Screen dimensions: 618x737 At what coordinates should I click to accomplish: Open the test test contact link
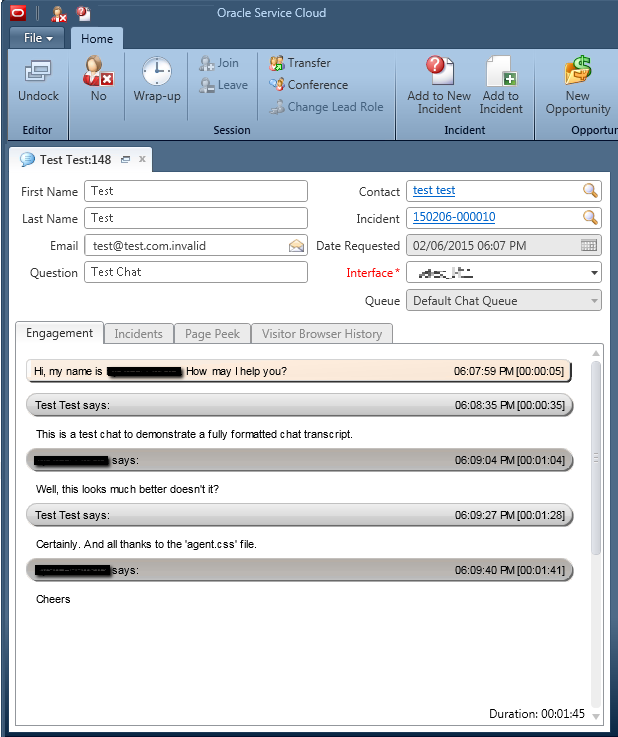pos(434,190)
